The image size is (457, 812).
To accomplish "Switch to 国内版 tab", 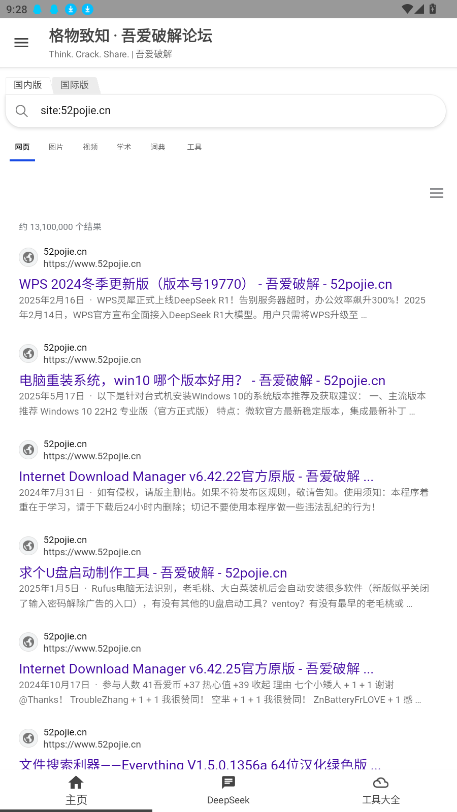I will (x=27, y=85).
